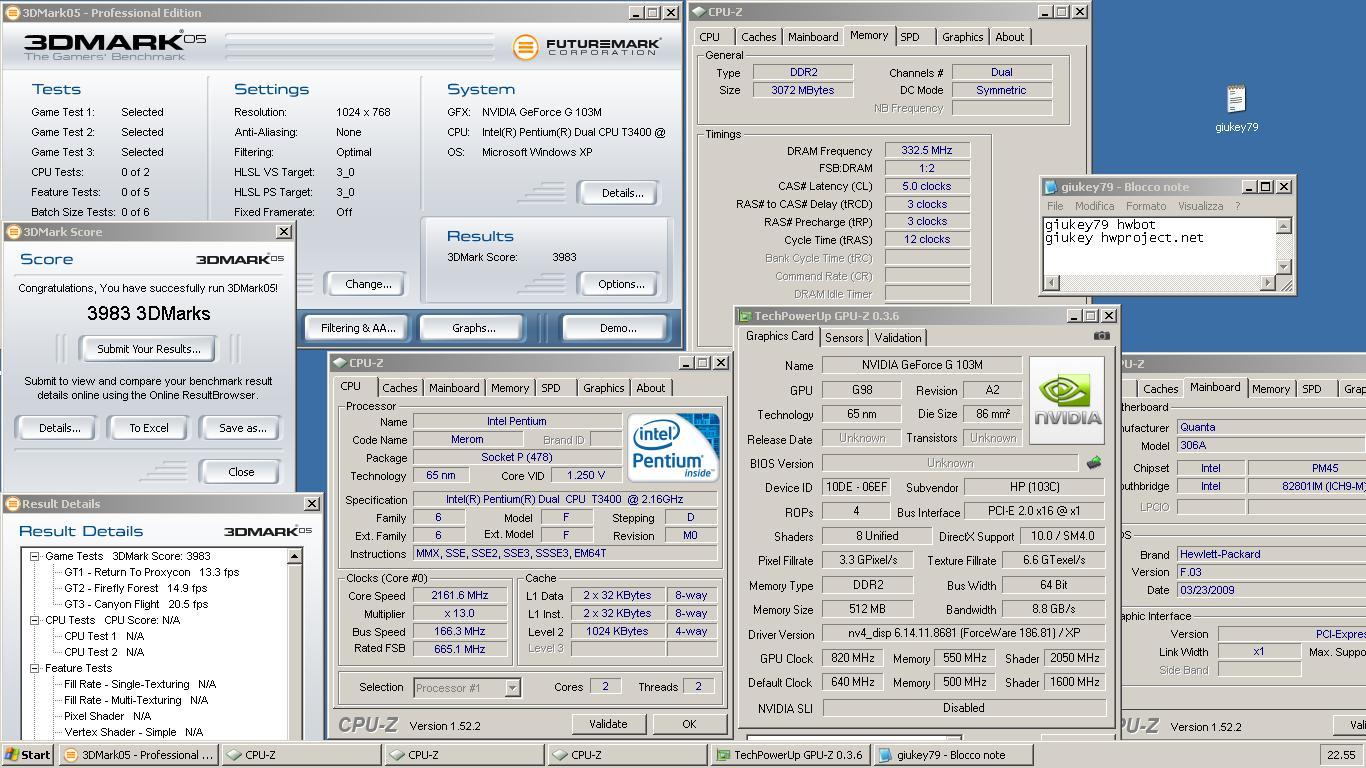The height and width of the screenshot is (768, 1366).
Task: Click the GPU-Z title bar icon
Action: point(745,316)
